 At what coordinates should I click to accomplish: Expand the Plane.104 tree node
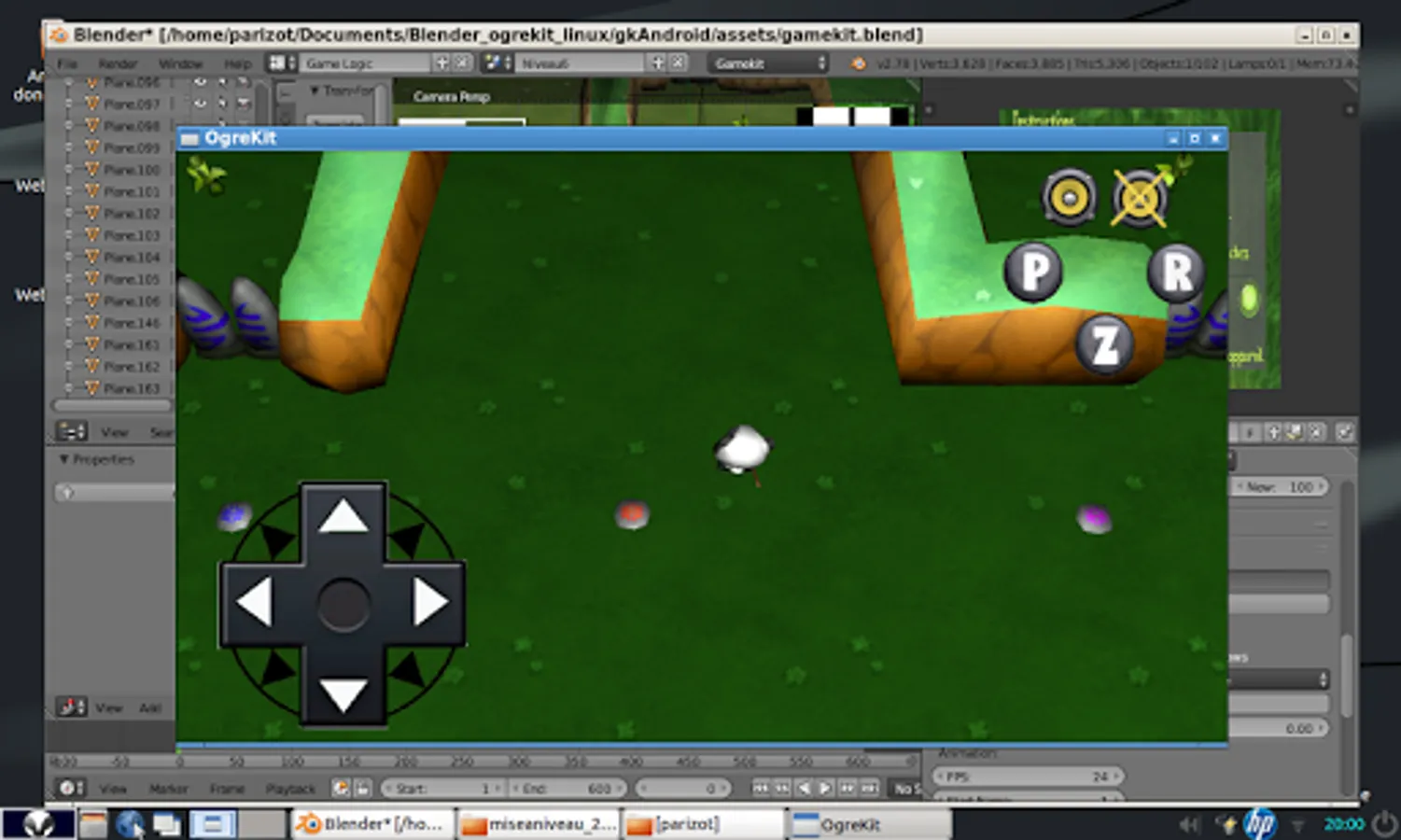point(68,257)
